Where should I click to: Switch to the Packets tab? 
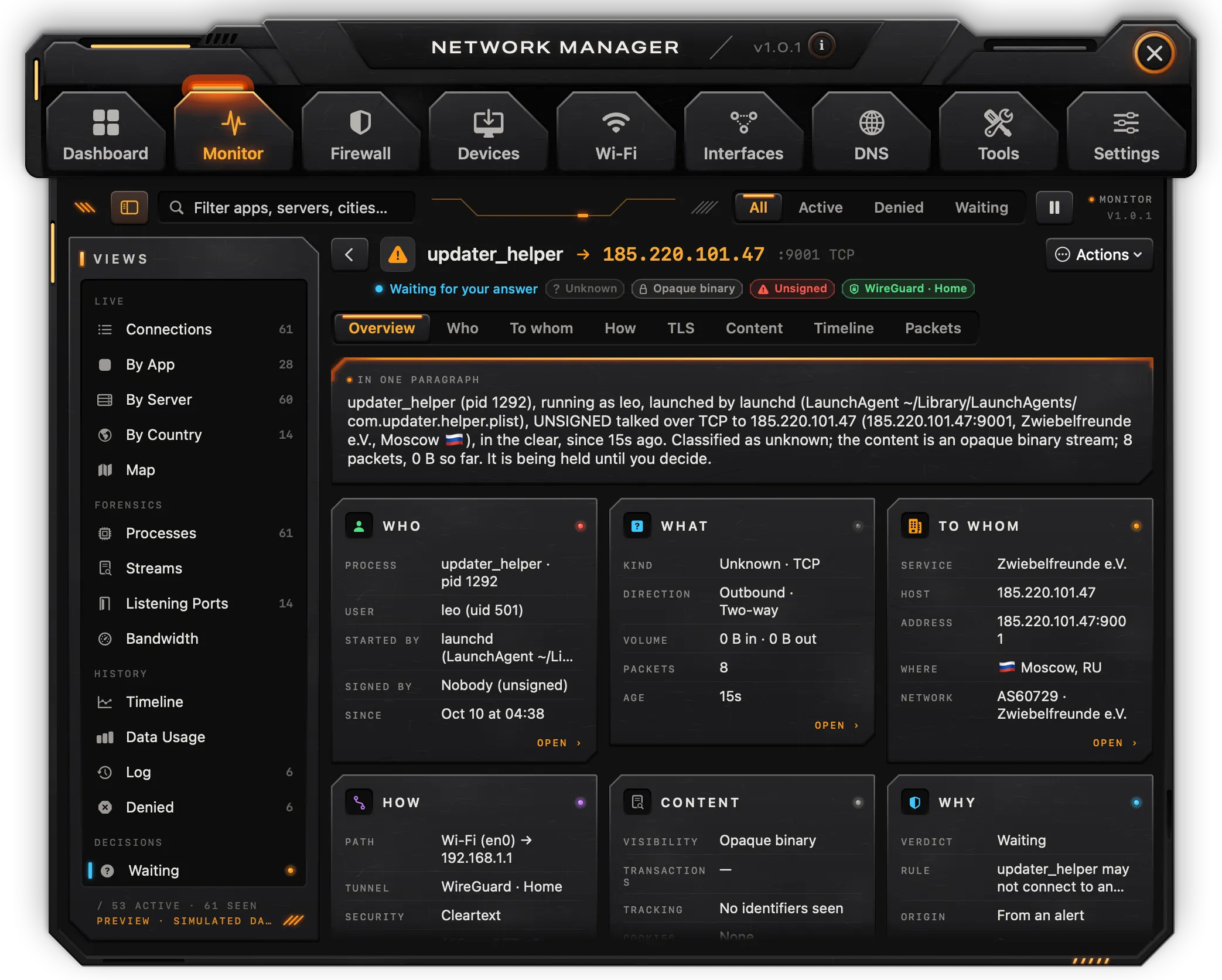point(933,328)
